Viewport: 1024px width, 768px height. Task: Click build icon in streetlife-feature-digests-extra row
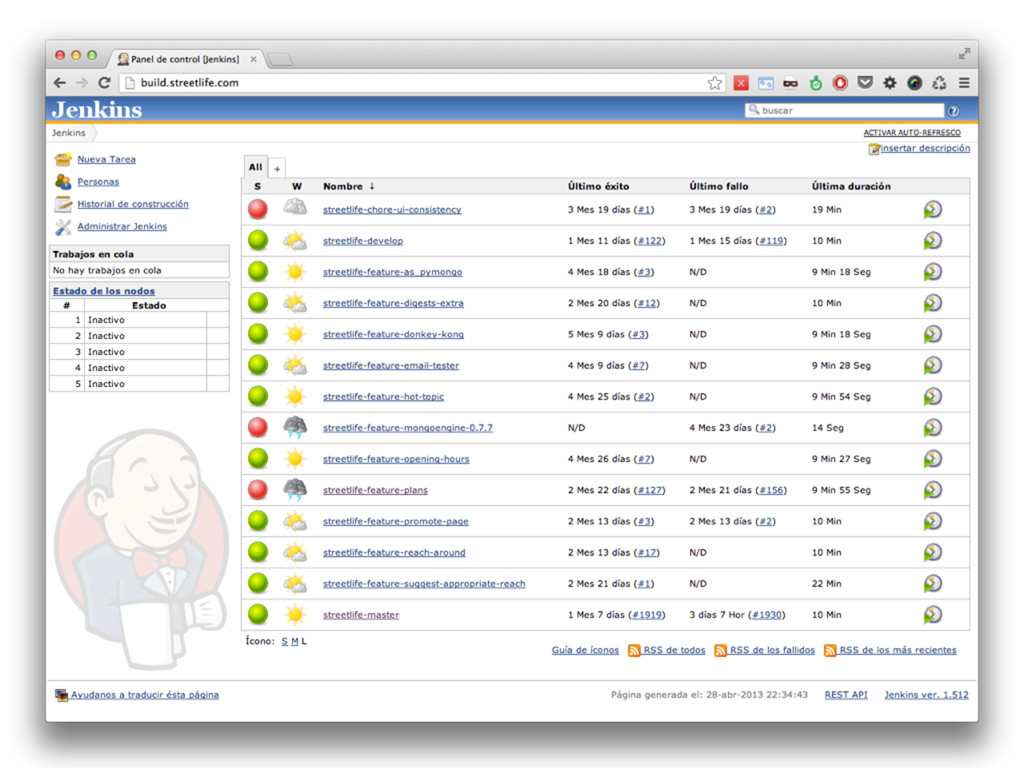[933, 303]
